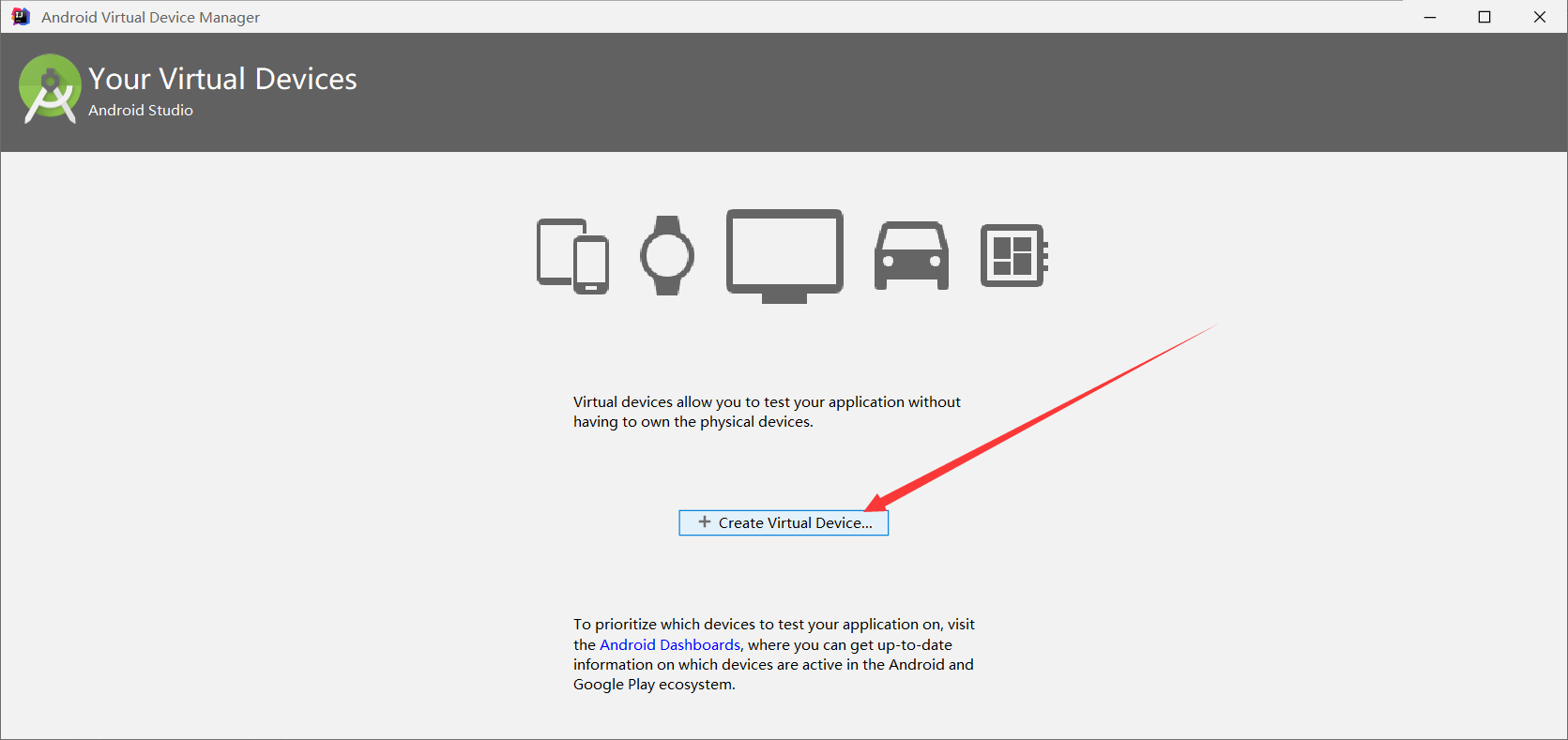Screen dimensions: 1568x740
Task: Click the 'To prioritize which devices' paragraph
Action: click(x=774, y=655)
